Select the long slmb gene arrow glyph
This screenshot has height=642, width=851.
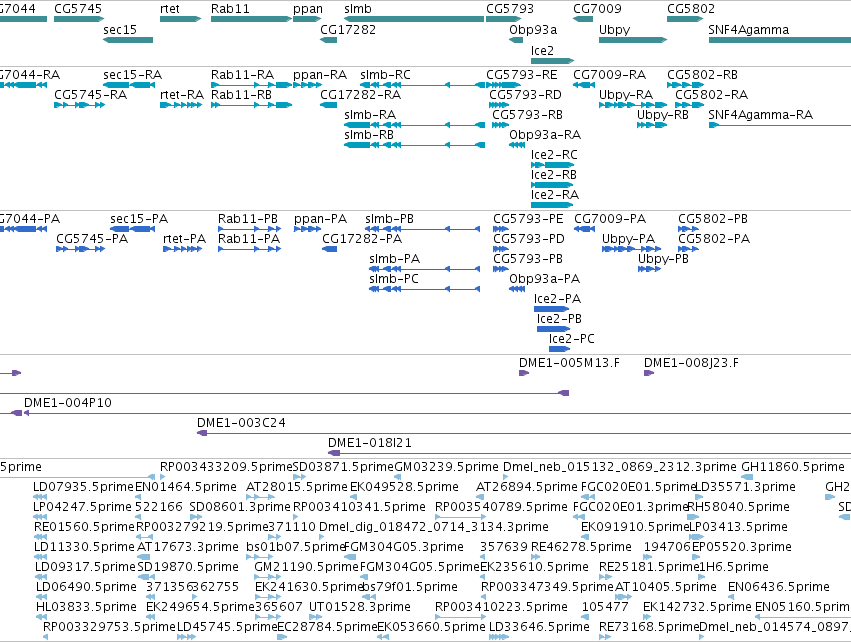coord(414,19)
